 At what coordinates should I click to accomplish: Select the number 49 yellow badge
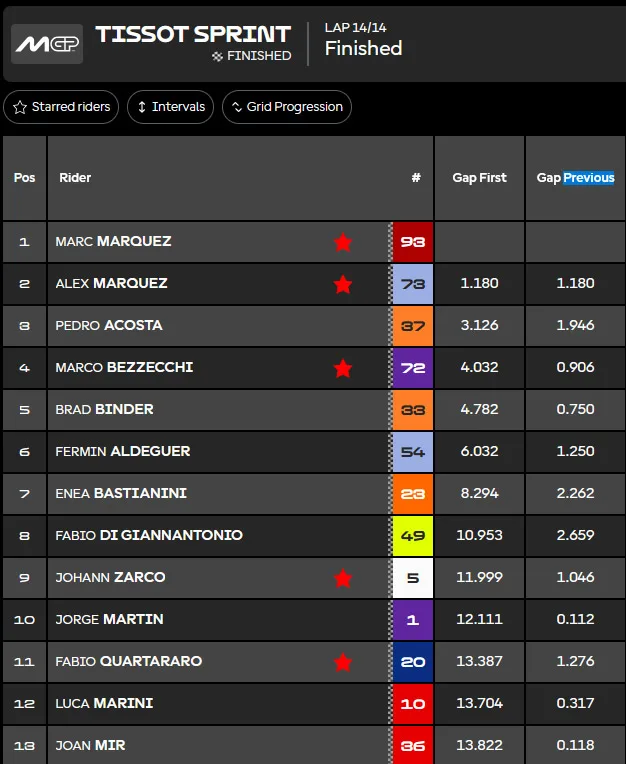[413, 536]
